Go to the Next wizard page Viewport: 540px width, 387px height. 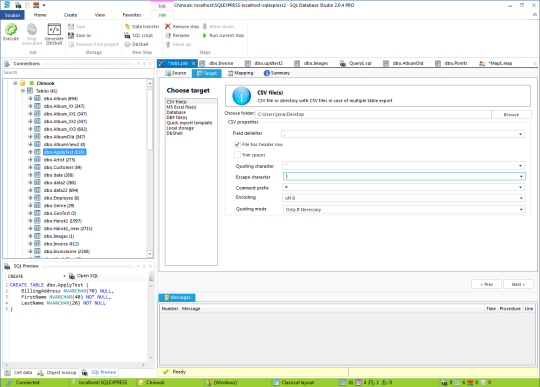point(518,284)
